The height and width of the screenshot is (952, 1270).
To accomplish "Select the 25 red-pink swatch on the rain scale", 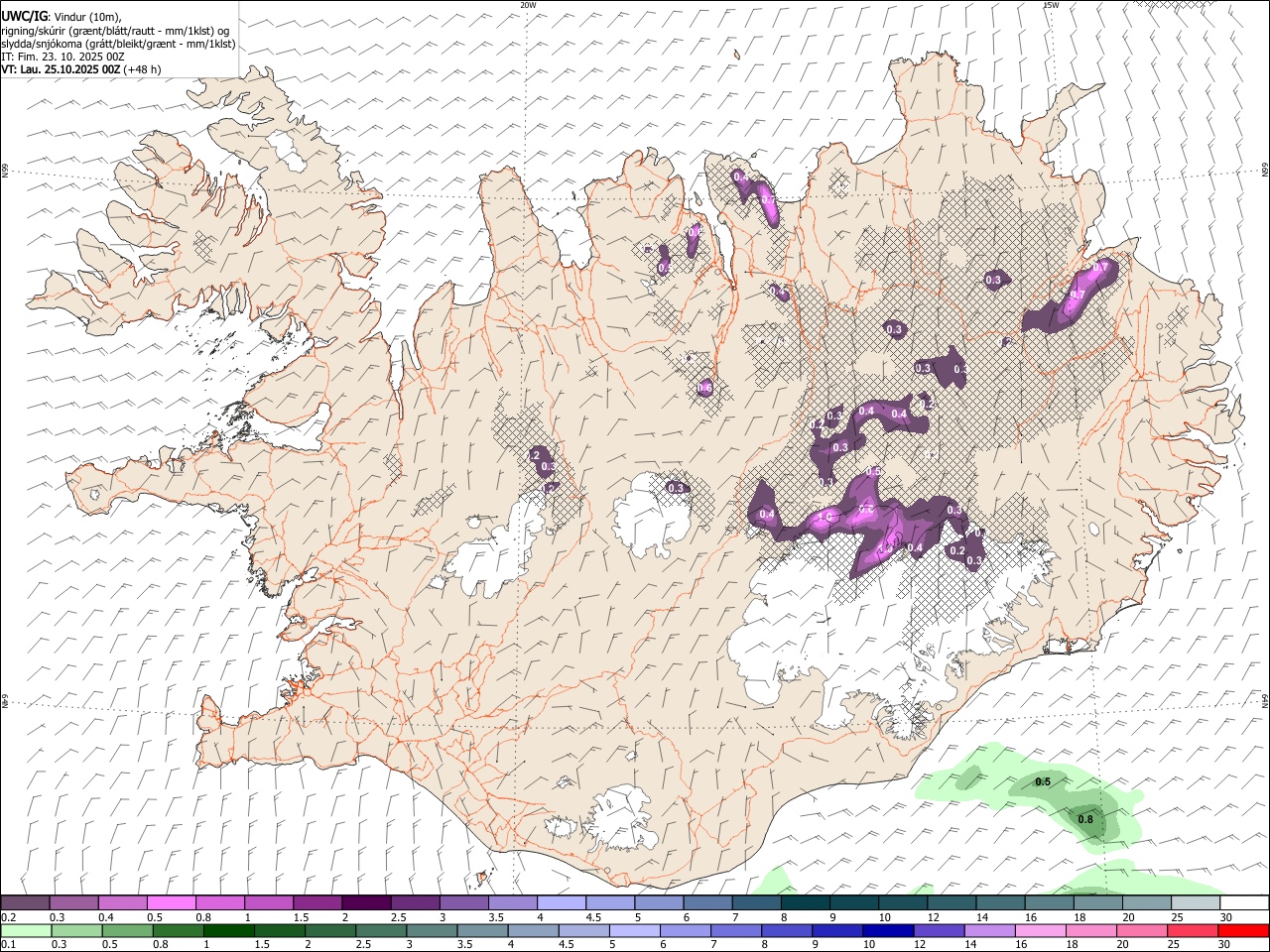I will pos(1193,930).
